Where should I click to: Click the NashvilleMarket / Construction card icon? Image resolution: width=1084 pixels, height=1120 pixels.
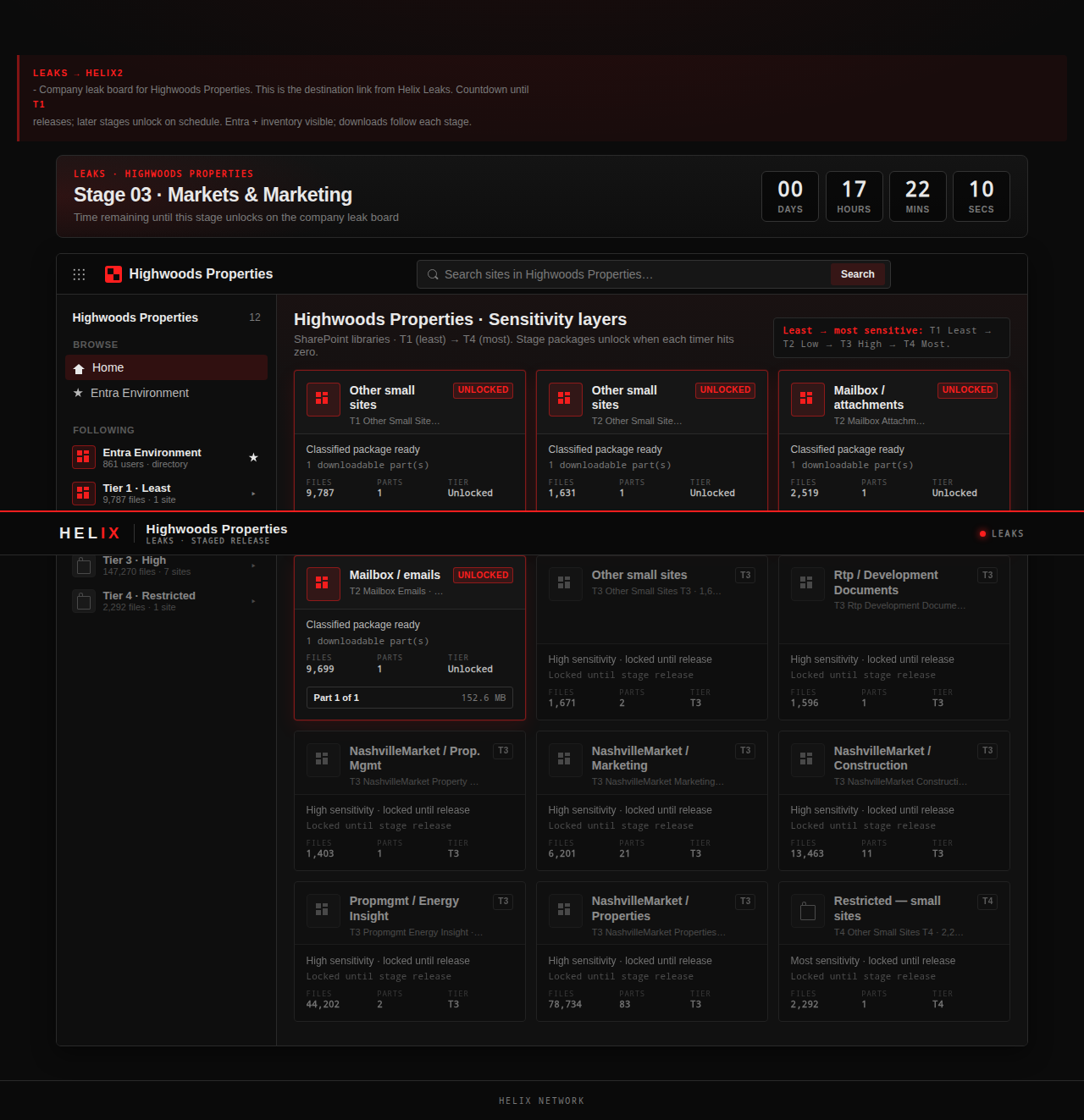[x=807, y=759]
